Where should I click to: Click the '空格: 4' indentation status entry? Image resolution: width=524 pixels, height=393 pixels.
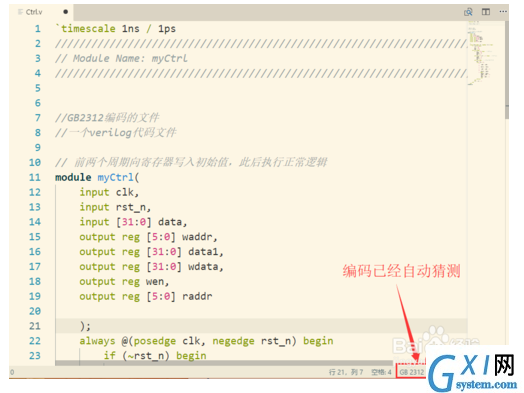(381, 372)
